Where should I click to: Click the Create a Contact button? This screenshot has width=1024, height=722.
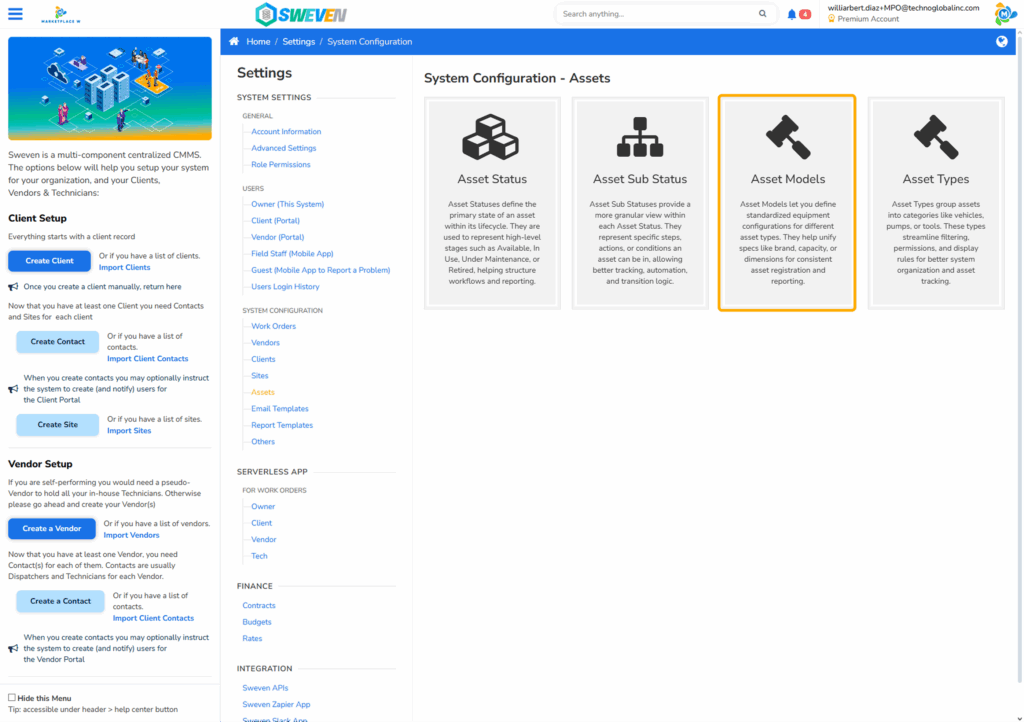(60, 601)
